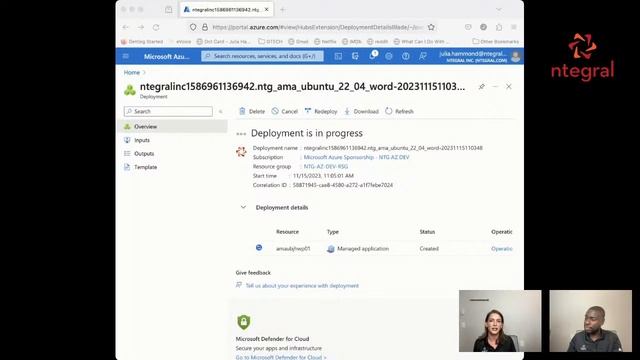Open the Directories and subscriptions filter icon
640x360 pixels.
click(x=355, y=56)
